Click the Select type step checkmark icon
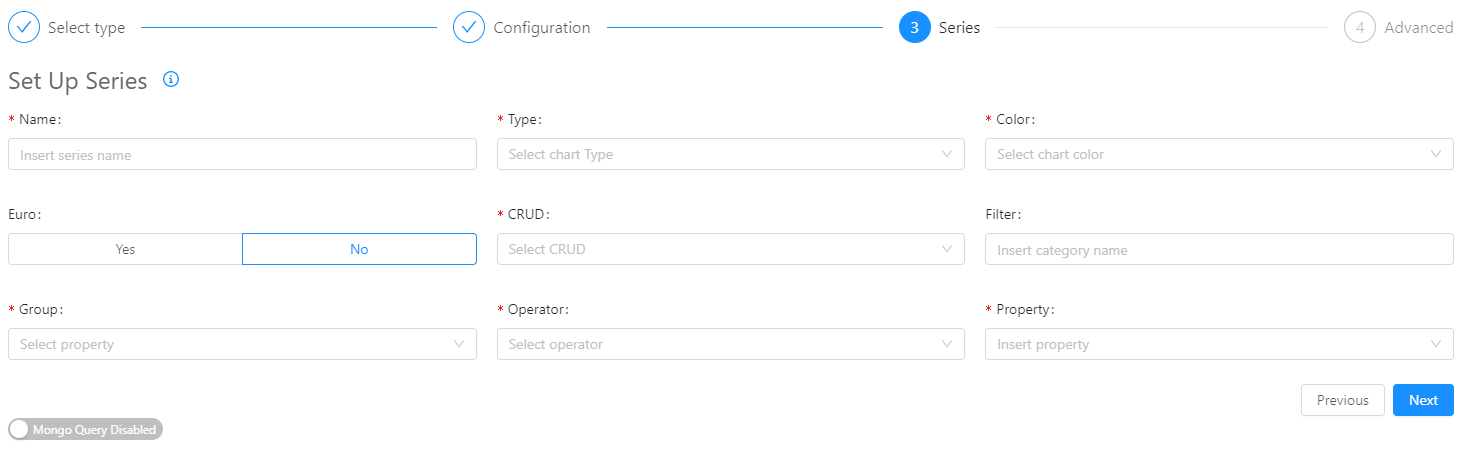Screen dimensions: 1470x452 24,27
